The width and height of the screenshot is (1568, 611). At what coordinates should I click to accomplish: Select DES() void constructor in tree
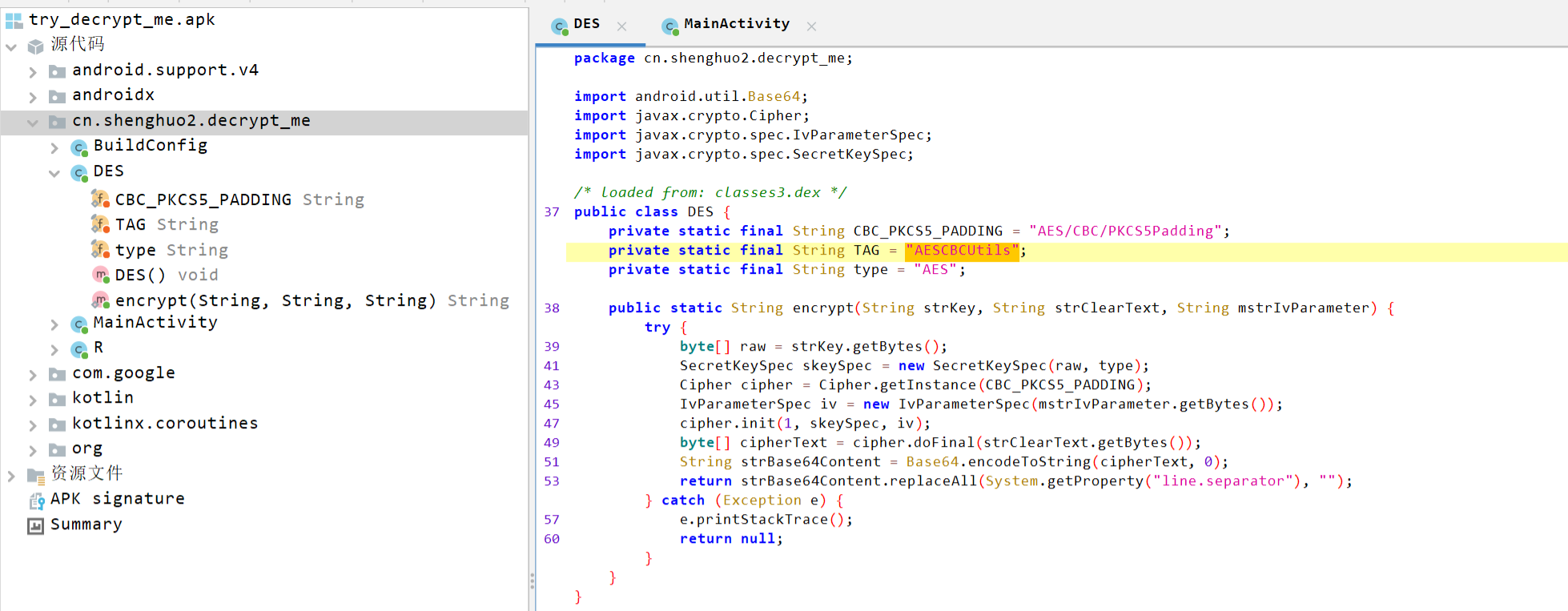point(167,275)
